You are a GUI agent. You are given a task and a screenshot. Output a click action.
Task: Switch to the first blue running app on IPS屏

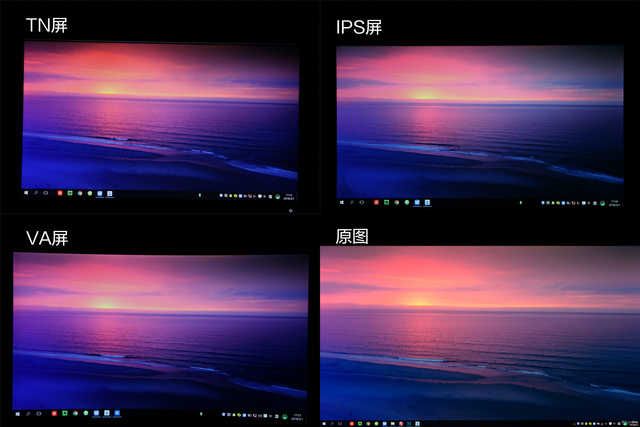(x=417, y=202)
